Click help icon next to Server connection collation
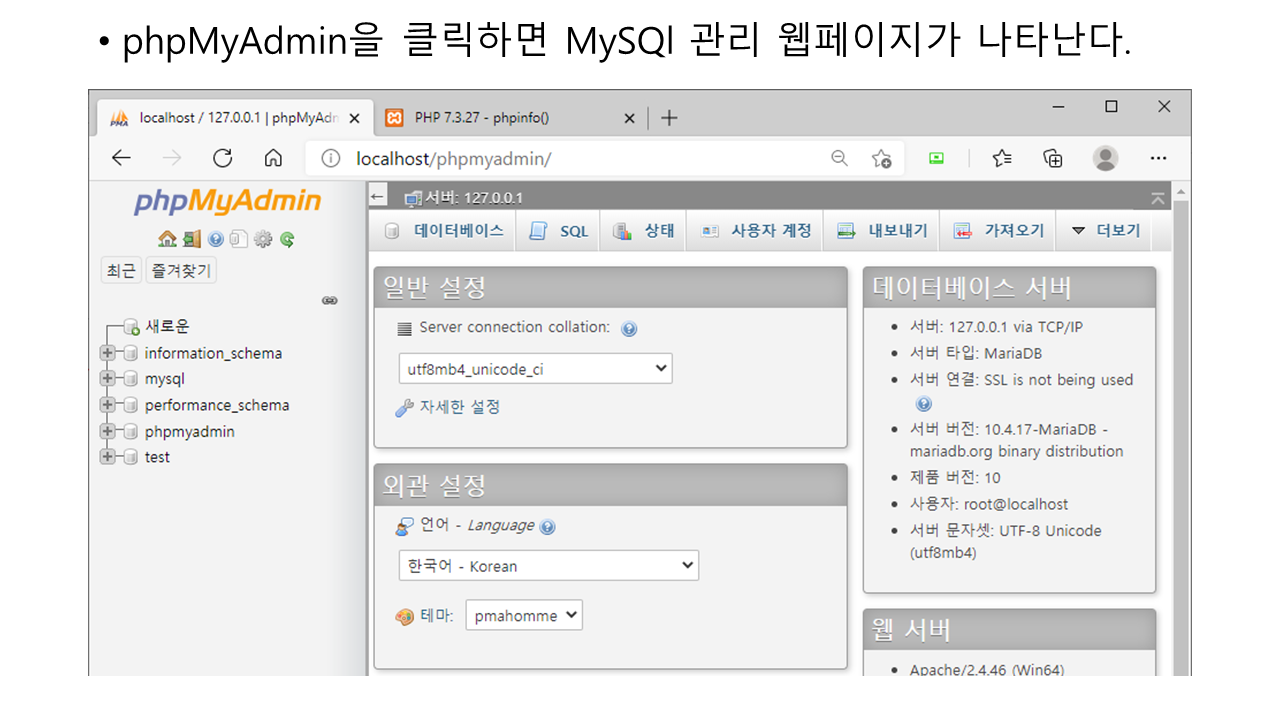1280x720 pixels. tap(629, 329)
